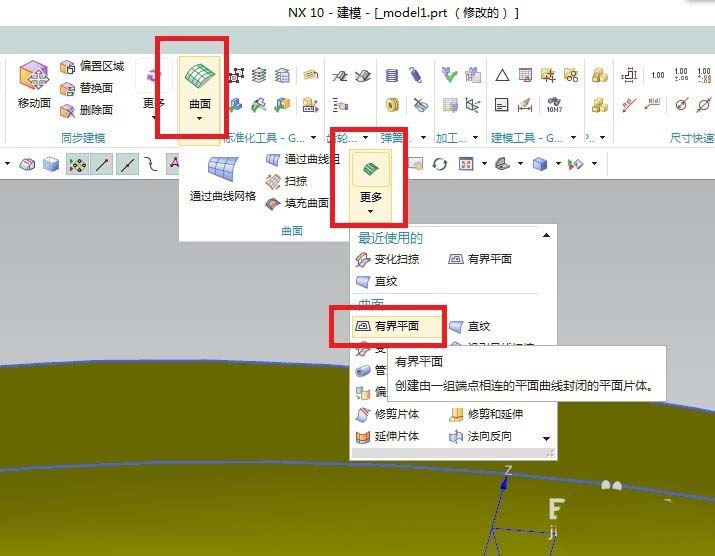Screen dimensions: 715x556
Task: Click the blue coil spring icon
Action: tap(415, 75)
